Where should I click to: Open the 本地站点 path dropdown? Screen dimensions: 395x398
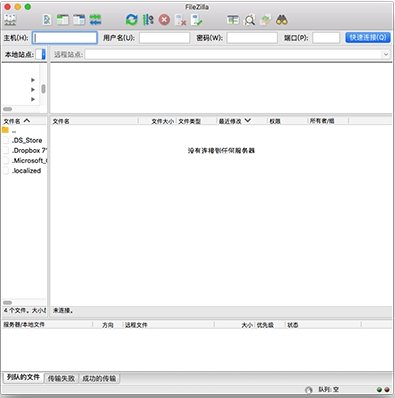pyautogui.click(x=43, y=54)
